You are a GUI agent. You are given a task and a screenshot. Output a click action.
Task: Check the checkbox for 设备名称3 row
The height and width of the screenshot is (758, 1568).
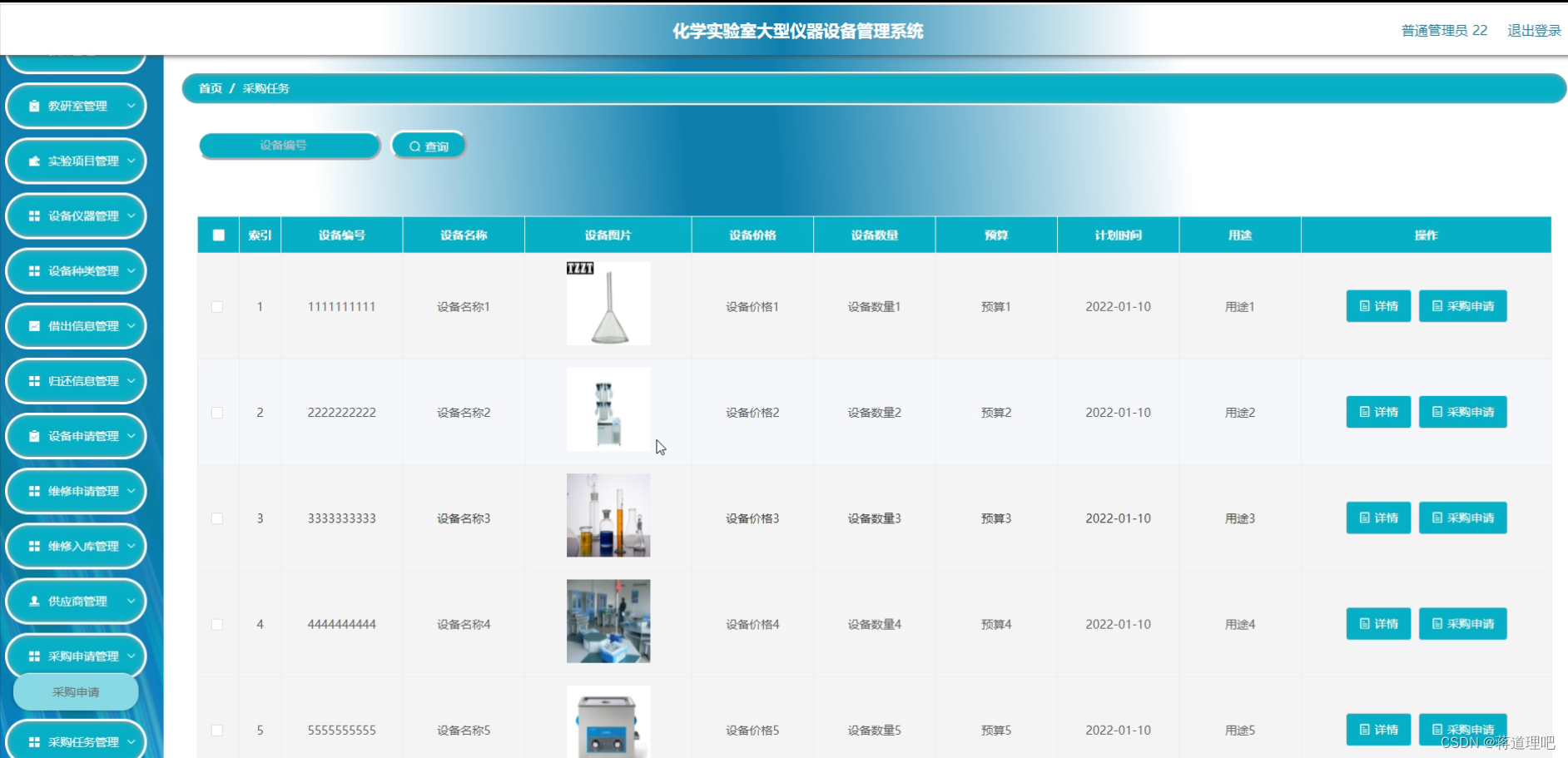218,518
